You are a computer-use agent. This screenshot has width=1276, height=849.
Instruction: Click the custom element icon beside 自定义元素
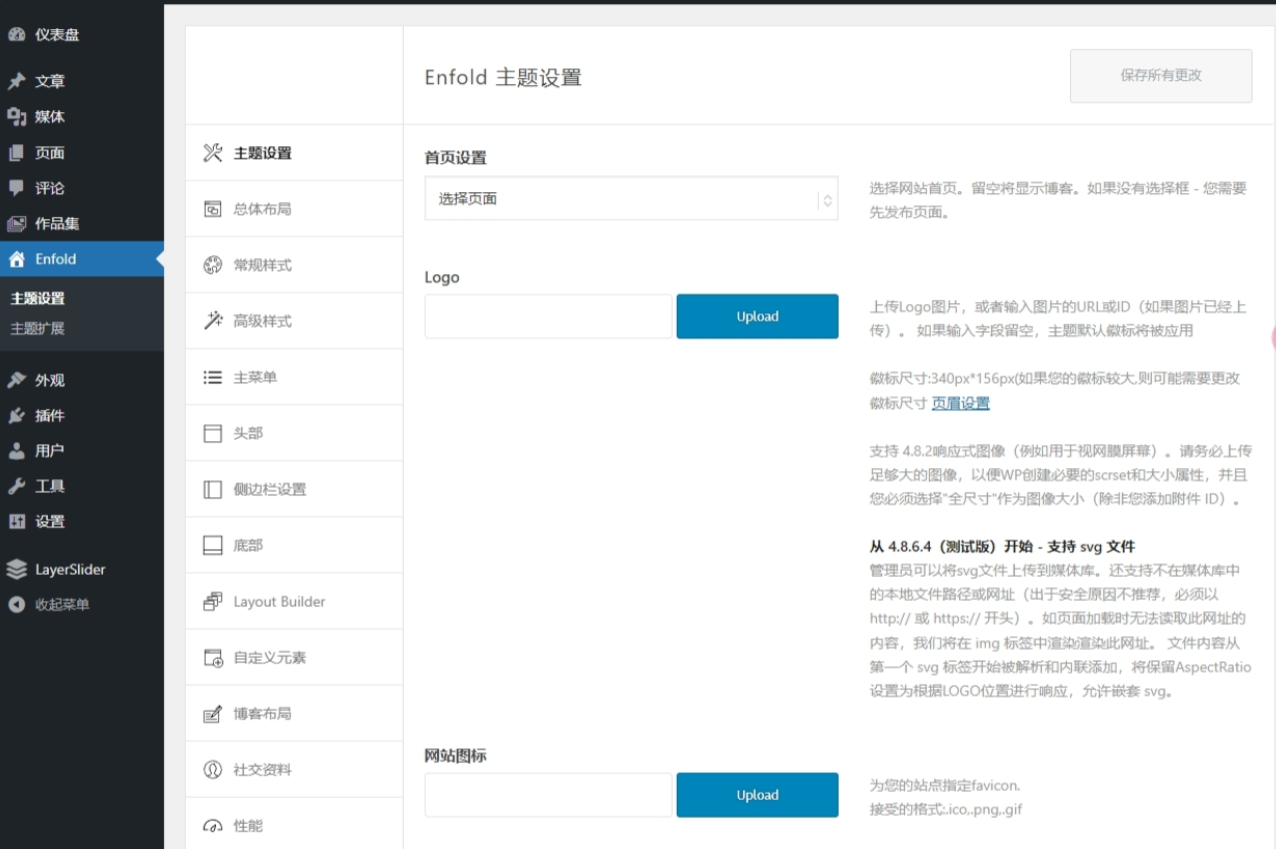[x=212, y=657]
